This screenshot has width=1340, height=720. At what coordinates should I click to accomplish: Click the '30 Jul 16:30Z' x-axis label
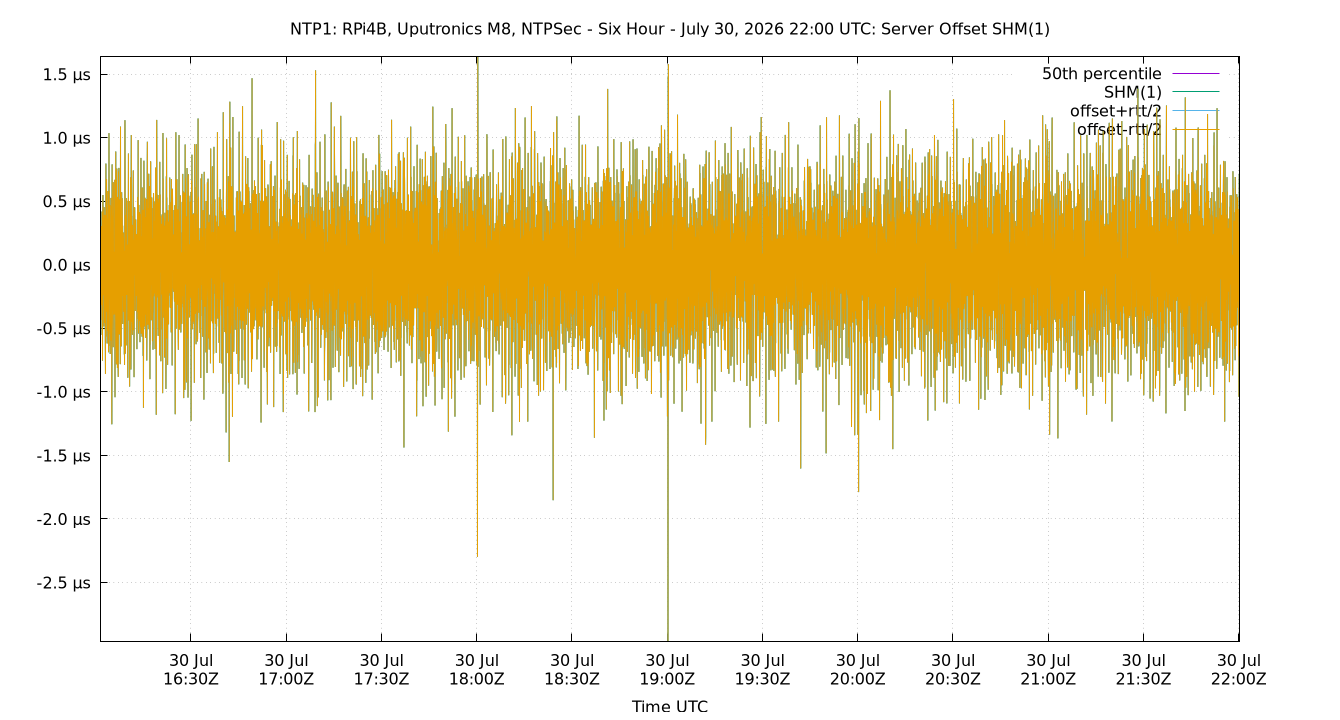point(190,669)
